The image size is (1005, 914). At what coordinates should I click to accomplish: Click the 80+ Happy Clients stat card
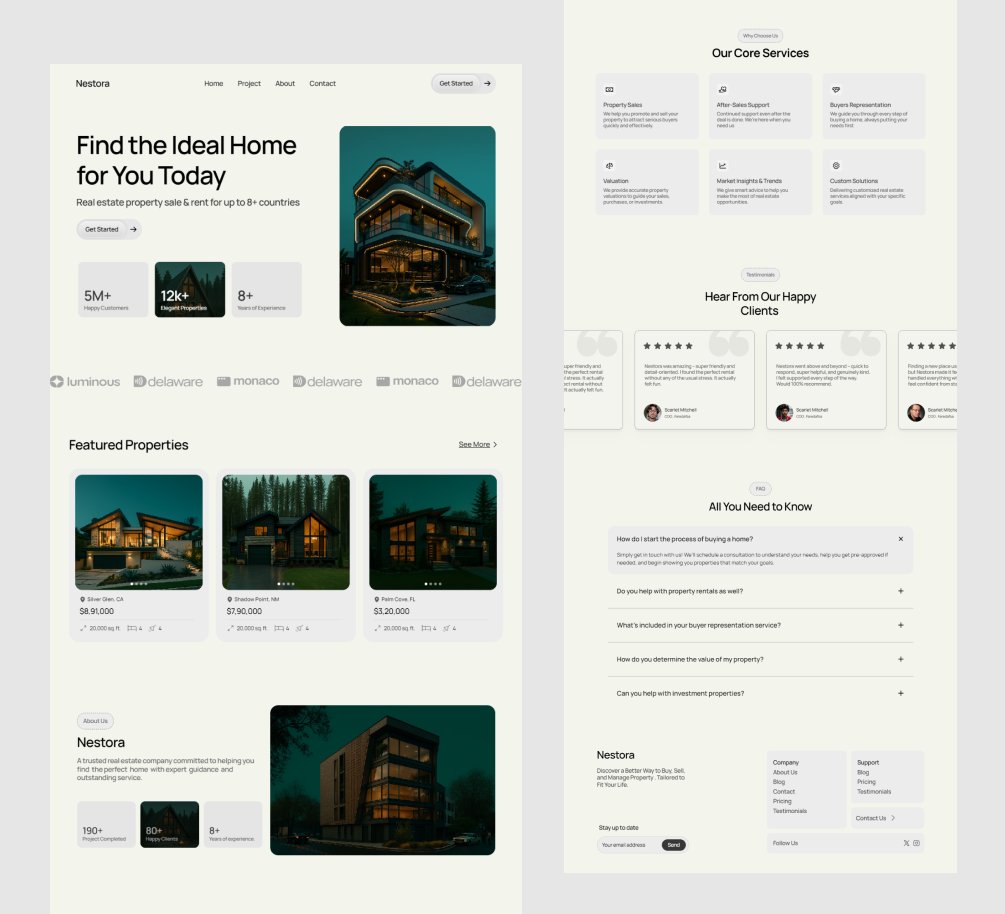[169, 824]
